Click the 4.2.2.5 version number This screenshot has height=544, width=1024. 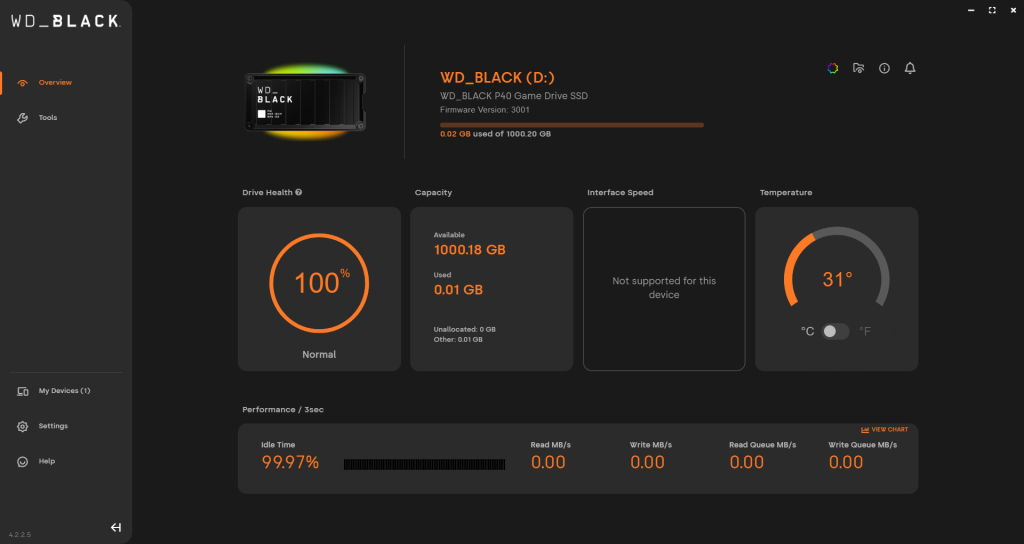(20, 535)
